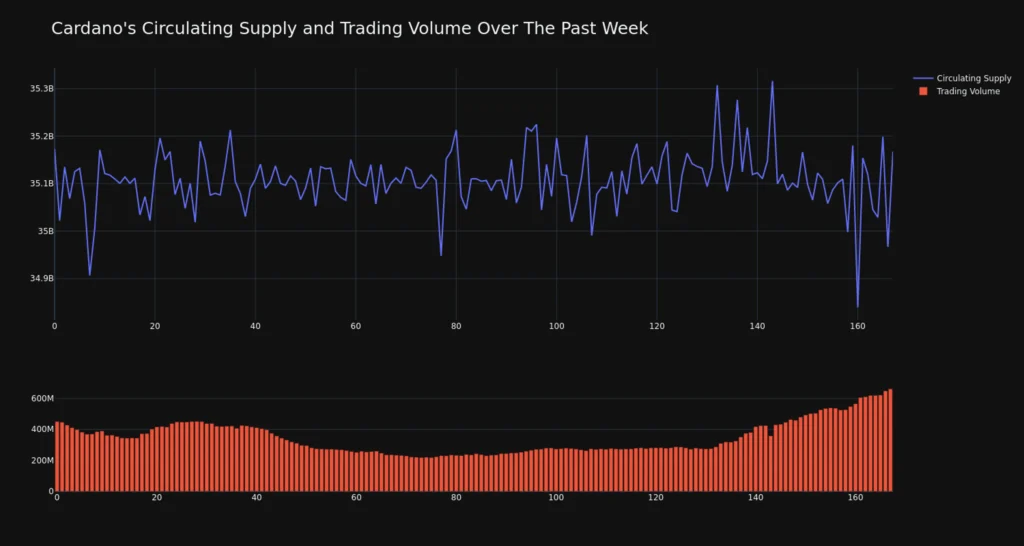Screen dimensions: 1024x546
Task: Click the 600M label on volume axis
Action: pyautogui.click(x=41, y=399)
